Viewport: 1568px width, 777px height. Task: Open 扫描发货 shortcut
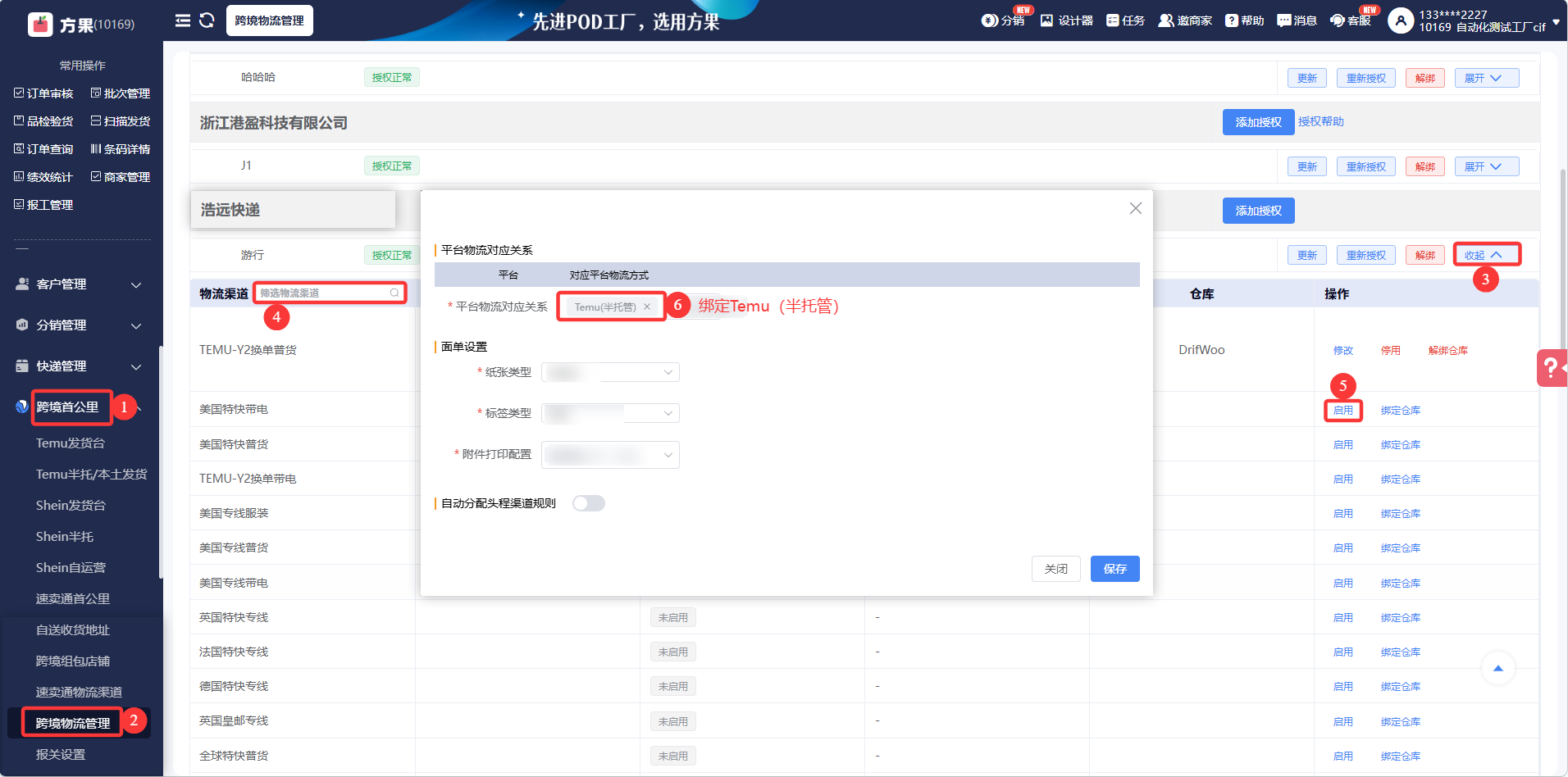121,121
